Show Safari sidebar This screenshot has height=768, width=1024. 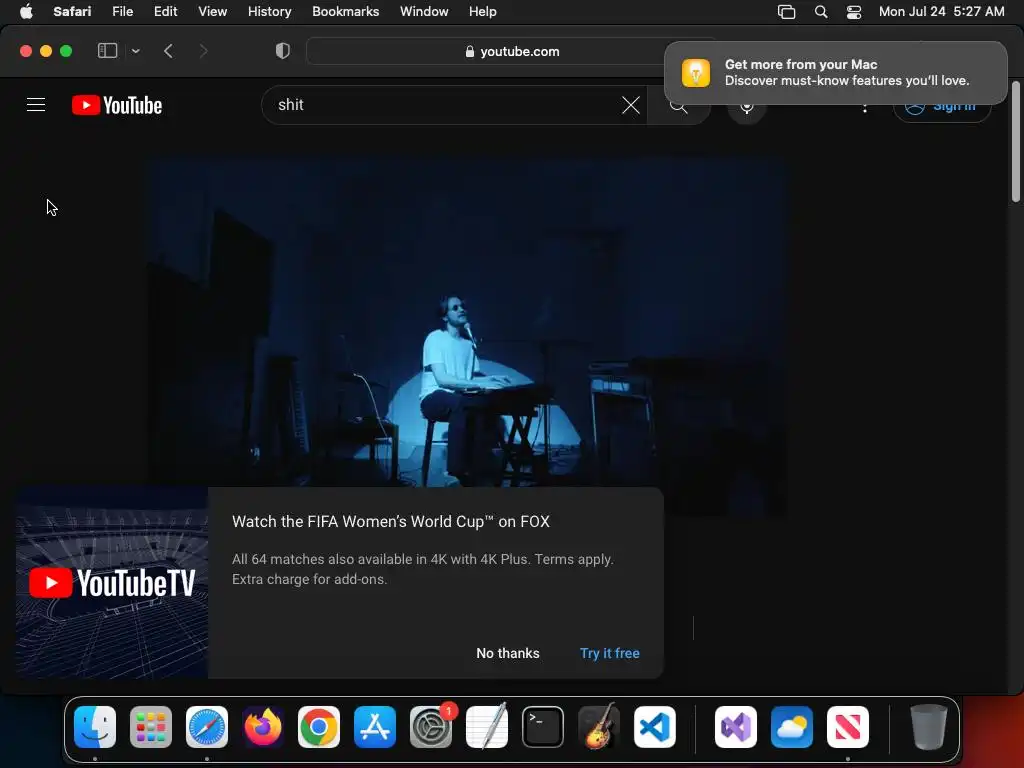tap(107, 51)
